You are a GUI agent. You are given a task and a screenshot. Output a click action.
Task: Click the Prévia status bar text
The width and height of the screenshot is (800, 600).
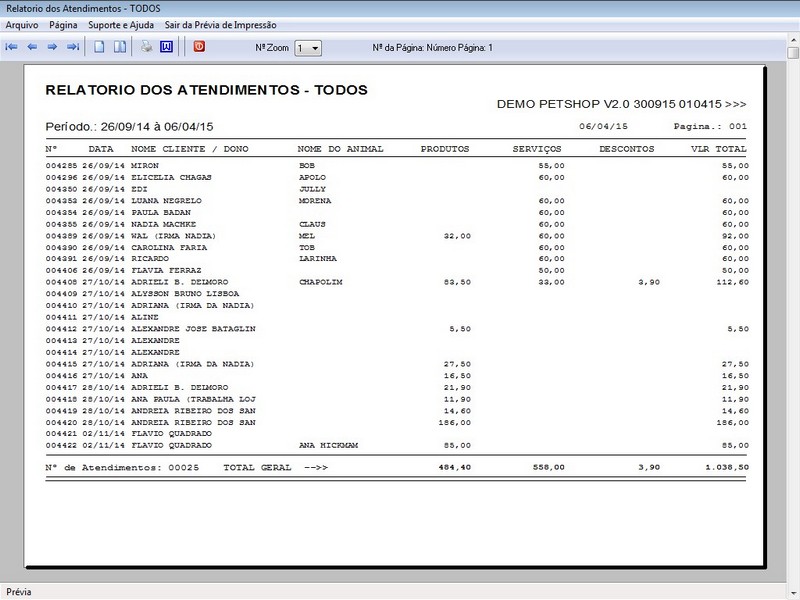pos(19,592)
